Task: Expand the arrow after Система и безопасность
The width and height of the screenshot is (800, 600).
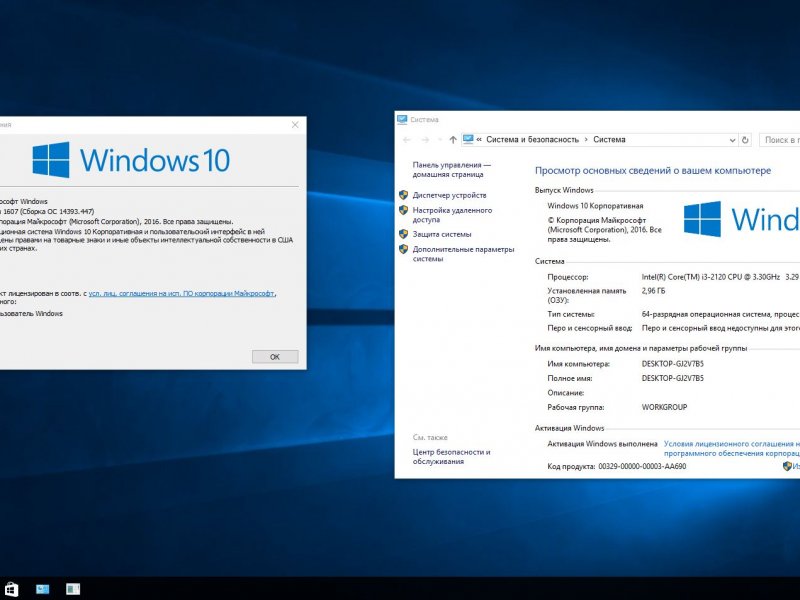Action: tap(586, 140)
